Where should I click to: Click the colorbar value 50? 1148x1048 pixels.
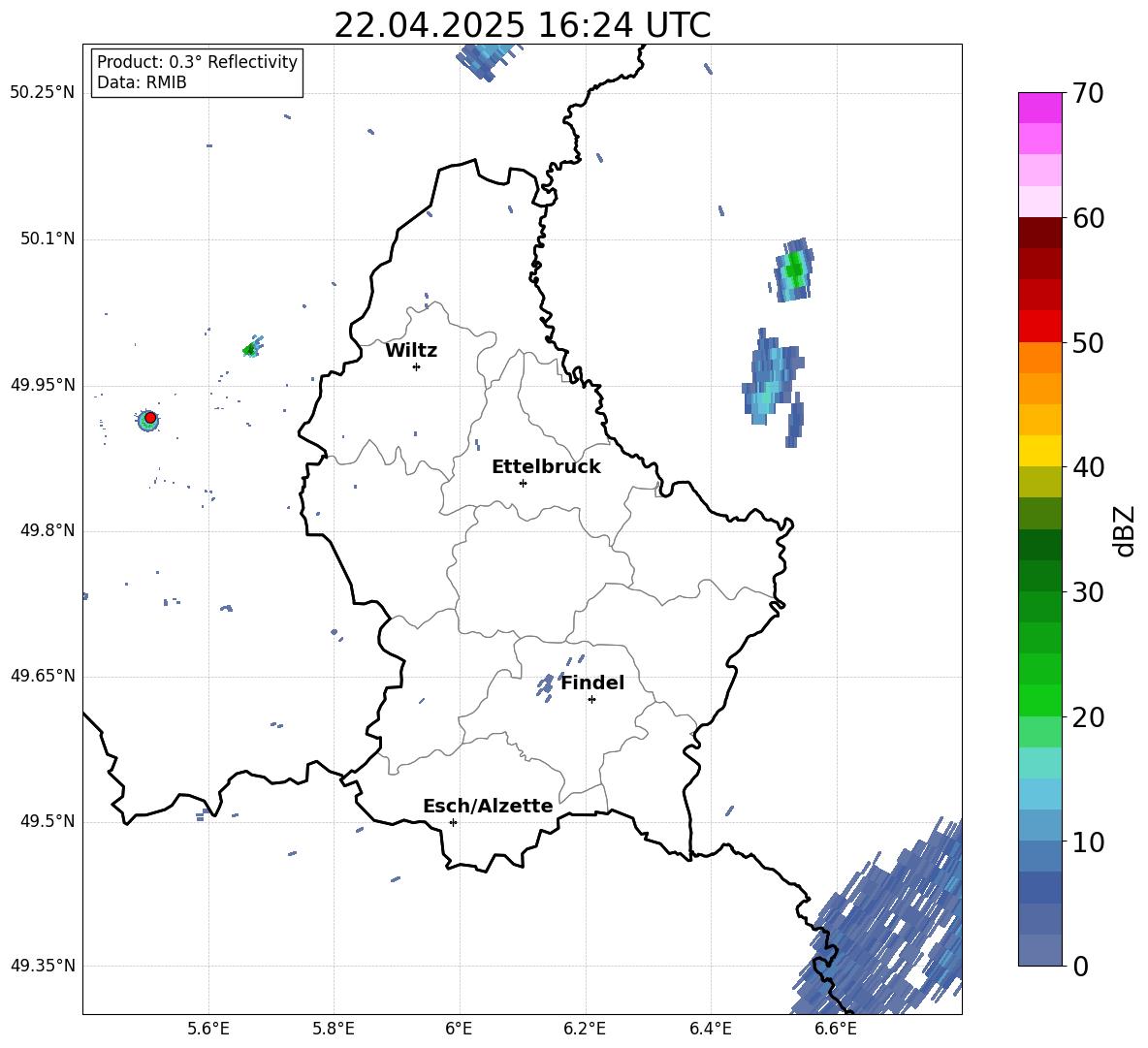pyautogui.click(x=1088, y=342)
